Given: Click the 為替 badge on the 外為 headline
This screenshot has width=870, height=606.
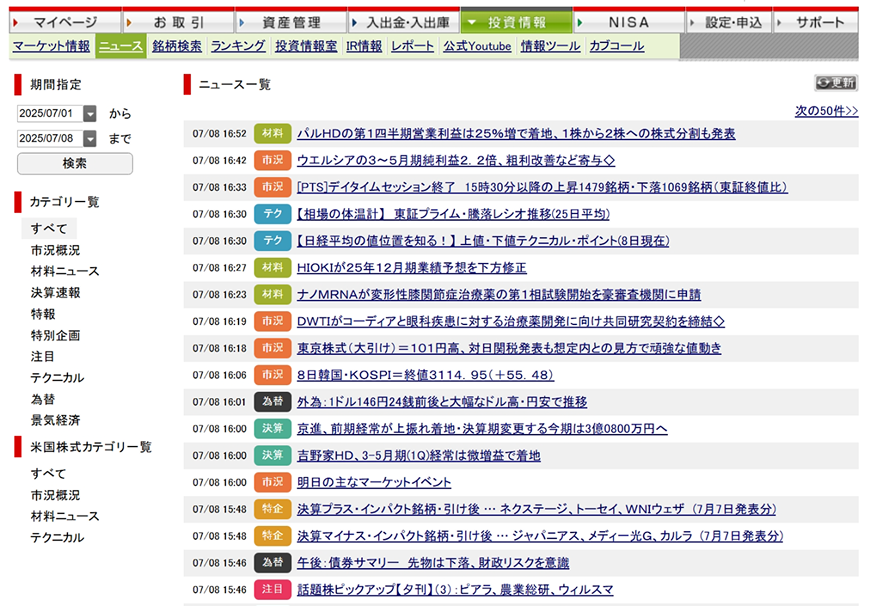Looking at the screenshot, I should point(272,401).
